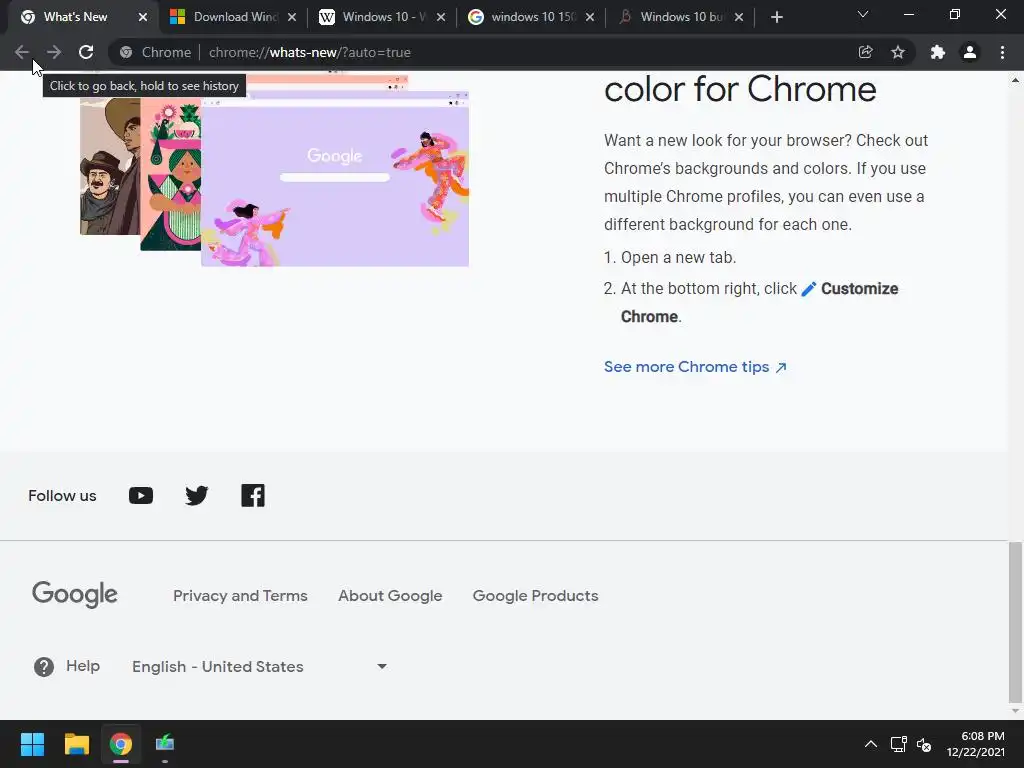This screenshot has width=1024, height=768.
Task: Click the Google footer logo
Action: [74, 594]
